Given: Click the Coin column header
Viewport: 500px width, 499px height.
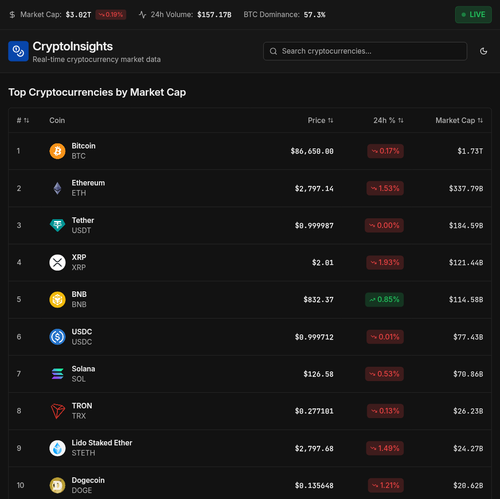Looking at the screenshot, I should tap(57, 120).
